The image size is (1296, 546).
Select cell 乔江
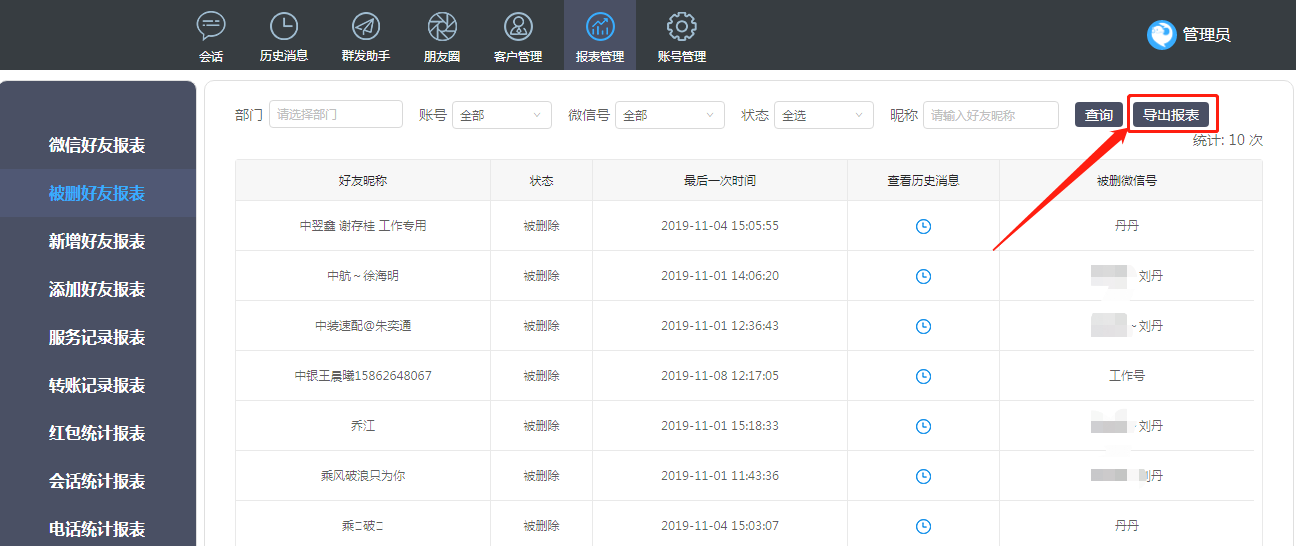363,426
